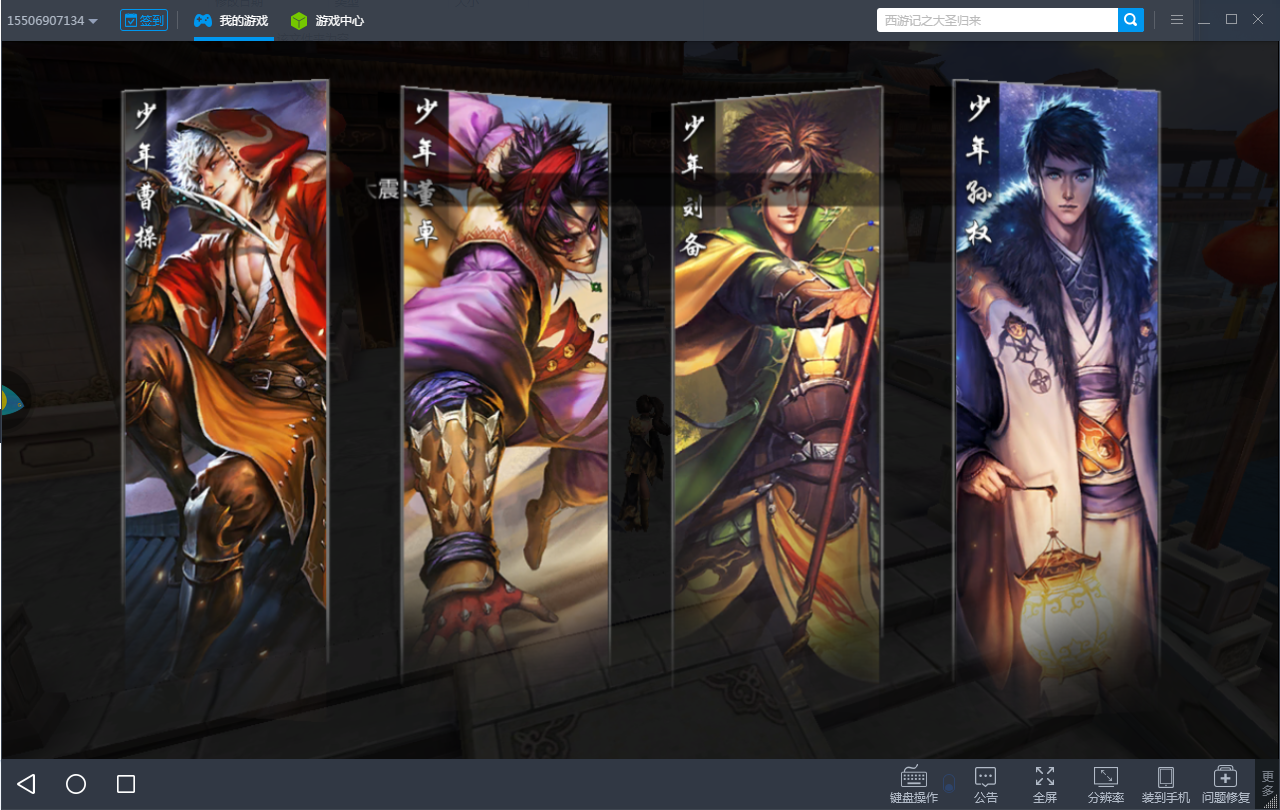Click the 签到 check-in button
This screenshot has width=1280, height=810.
pos(144,20)
